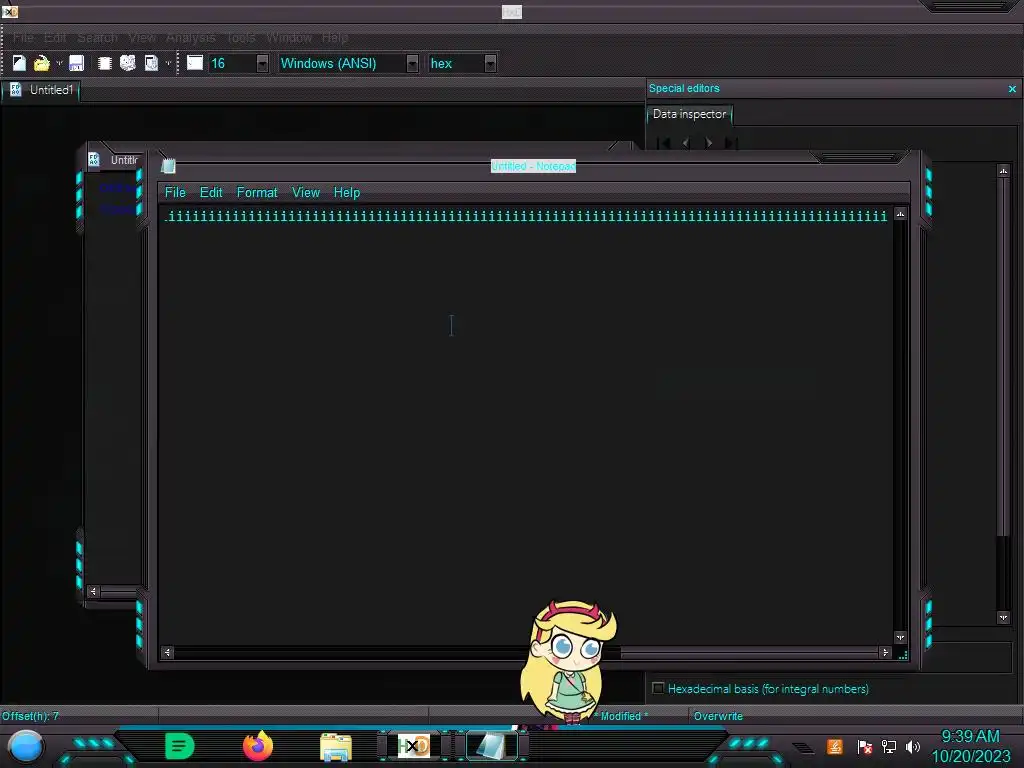The image size is (1024, 768).
Task: Click the Open main memory chip icon
Action: (x=104, y=63)
